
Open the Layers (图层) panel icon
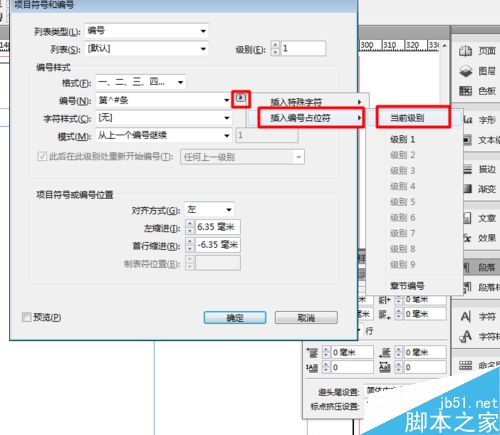(465, 71)
